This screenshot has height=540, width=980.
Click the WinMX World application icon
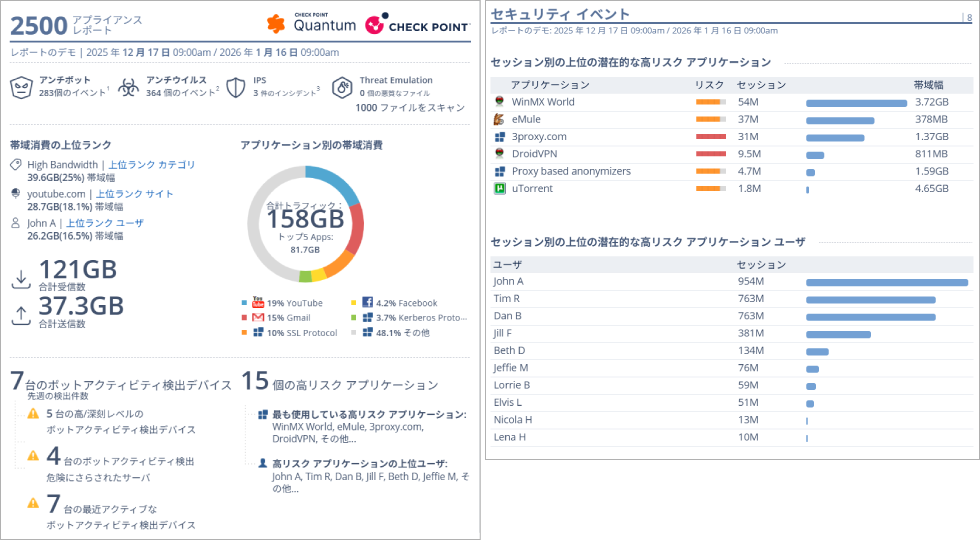(499, 102)
